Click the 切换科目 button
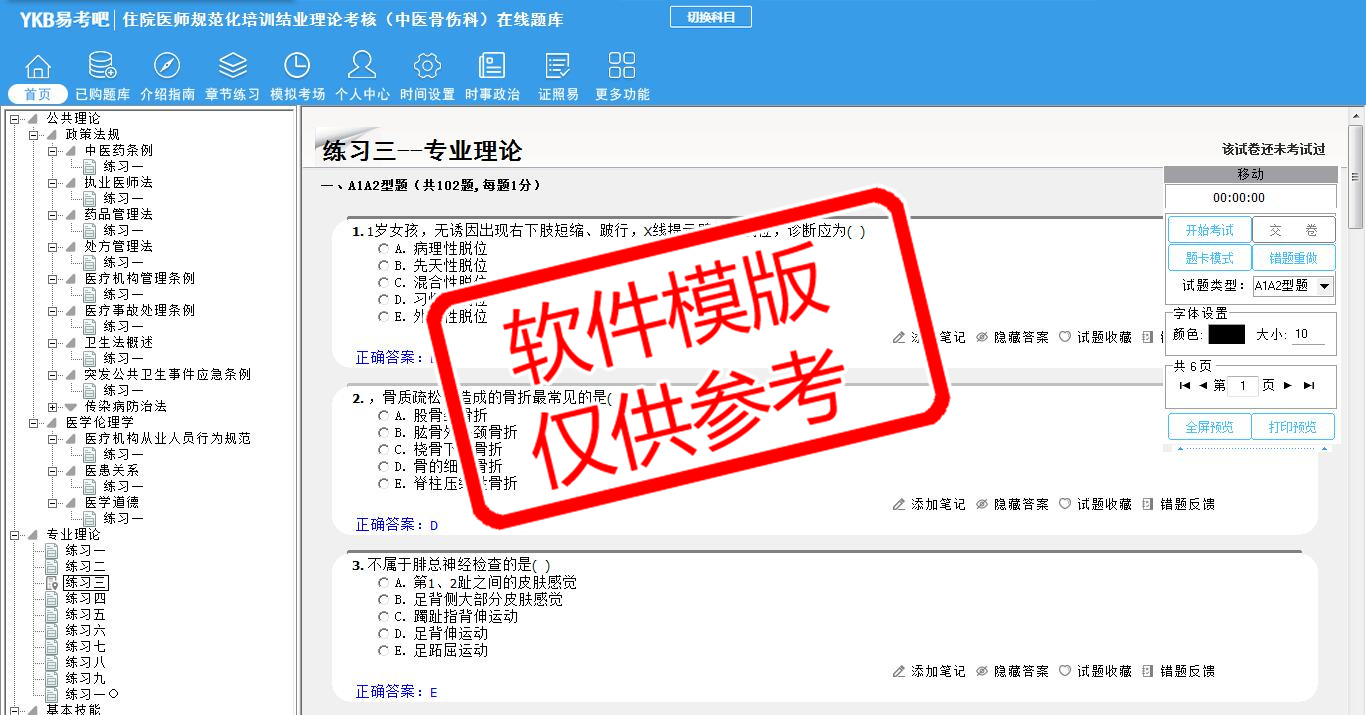 [x=710, y=17]
